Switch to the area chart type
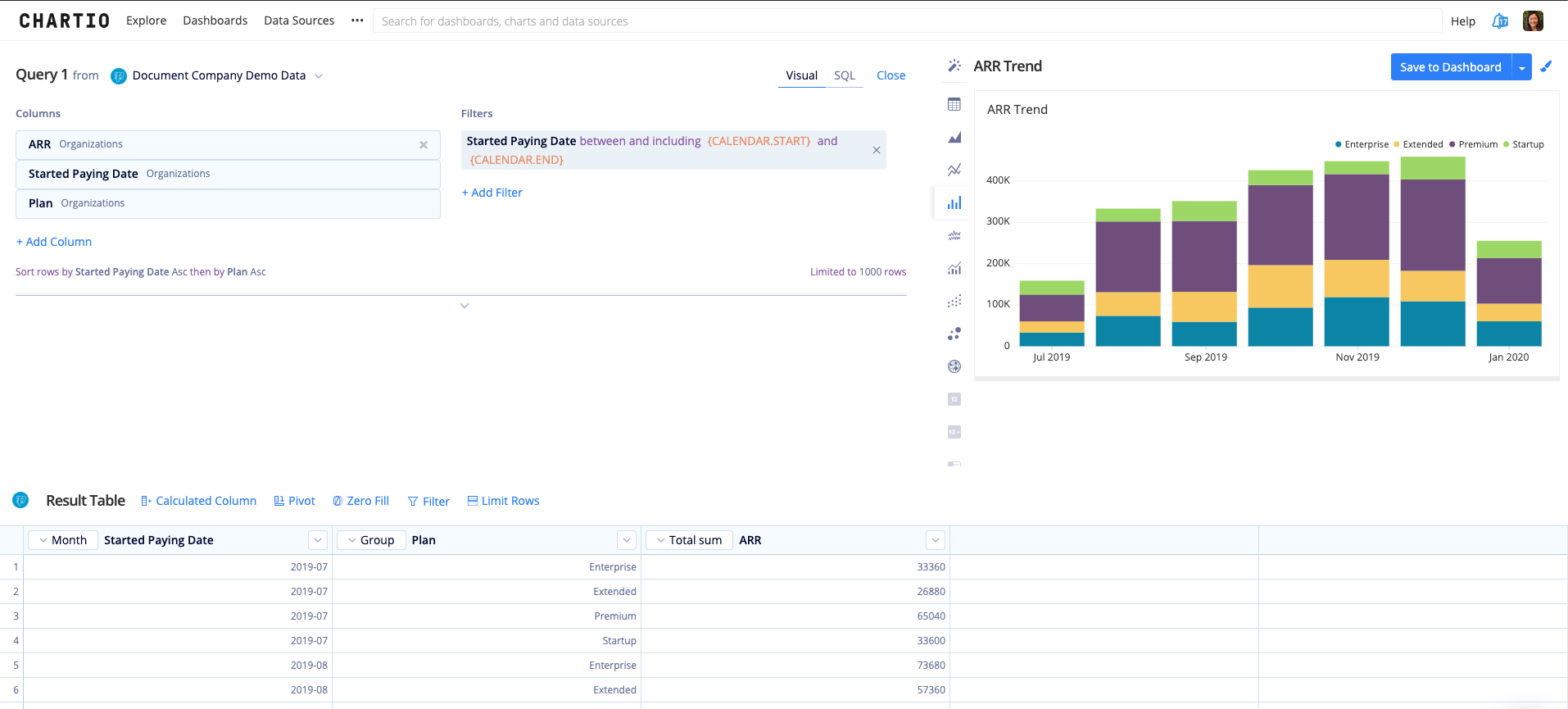Image resolution: width=1568 pixels, height=709 pixels. click(x=954, y=138)
